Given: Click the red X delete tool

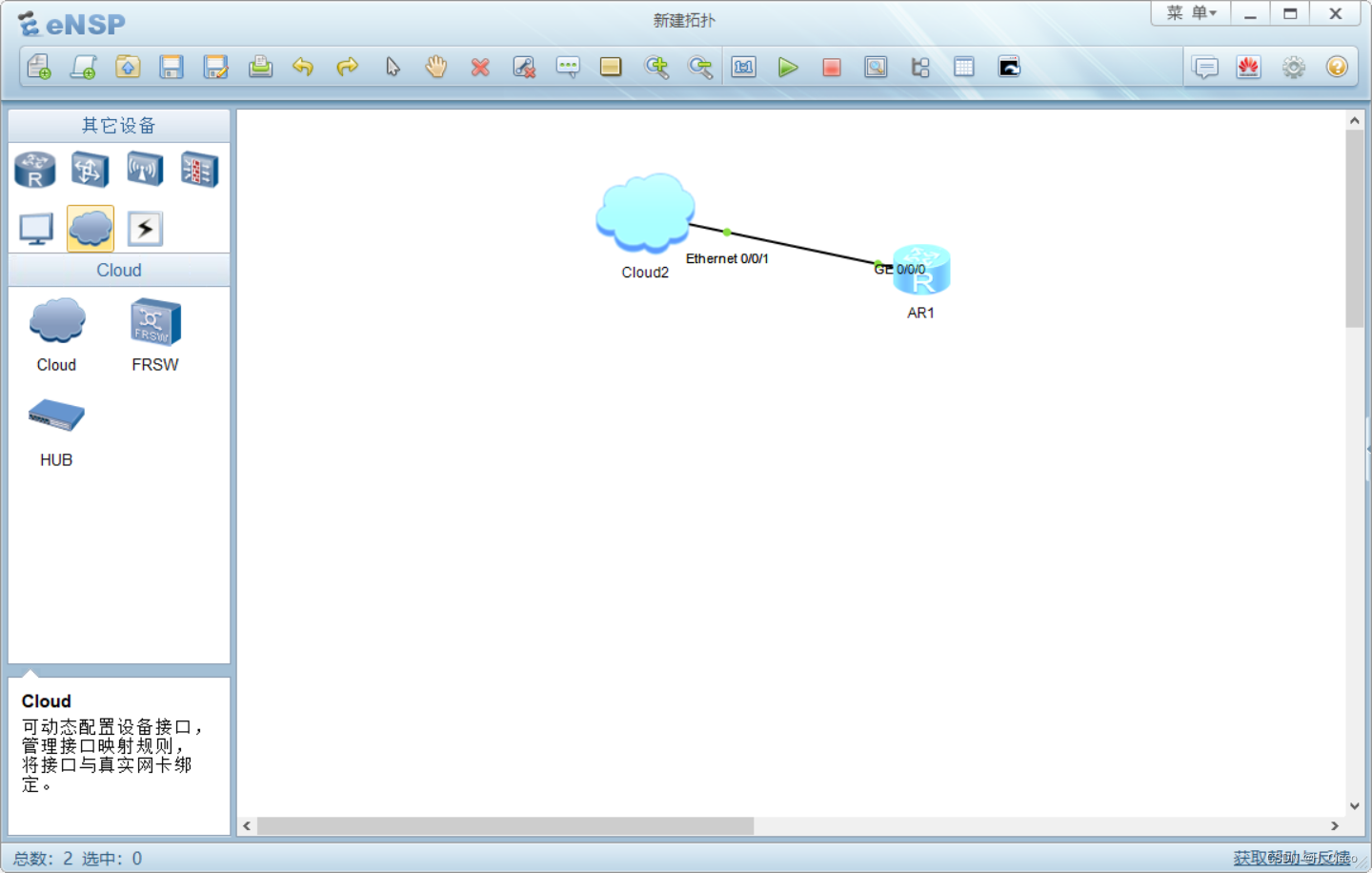Looking at the screenshot, I should pos(480,67).
